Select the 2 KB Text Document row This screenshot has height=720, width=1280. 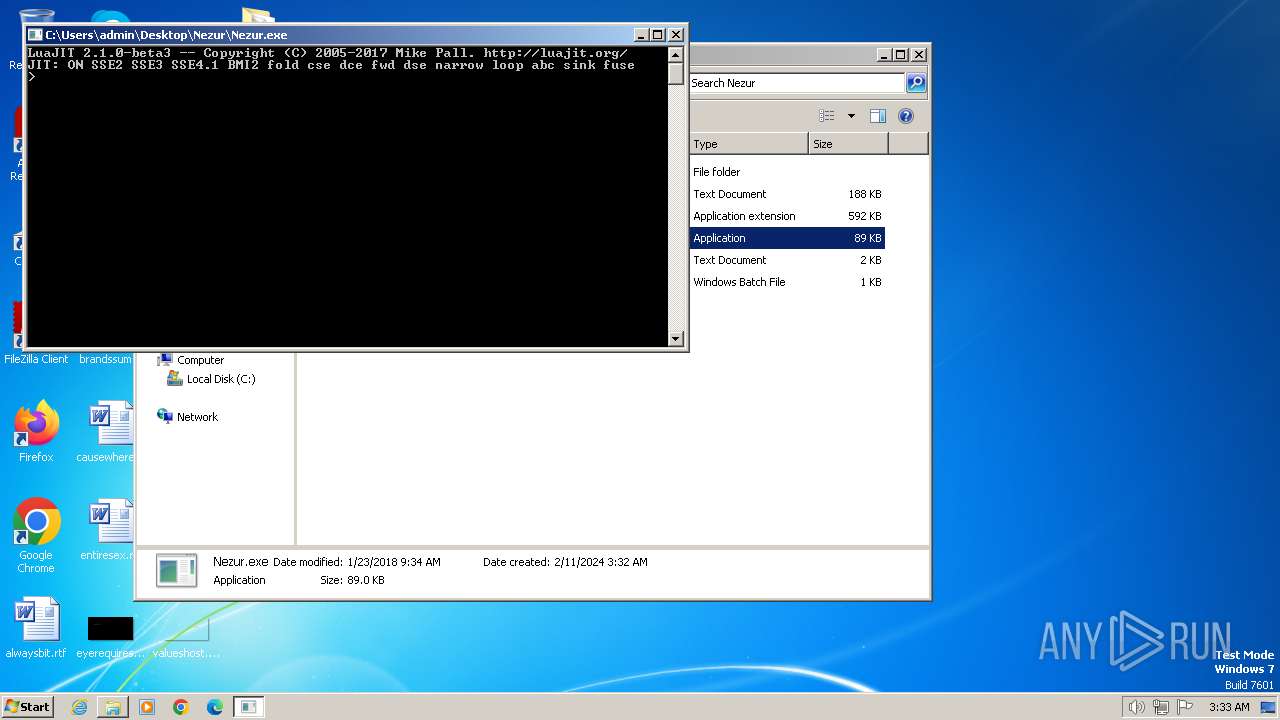click(x=787, y=260)
